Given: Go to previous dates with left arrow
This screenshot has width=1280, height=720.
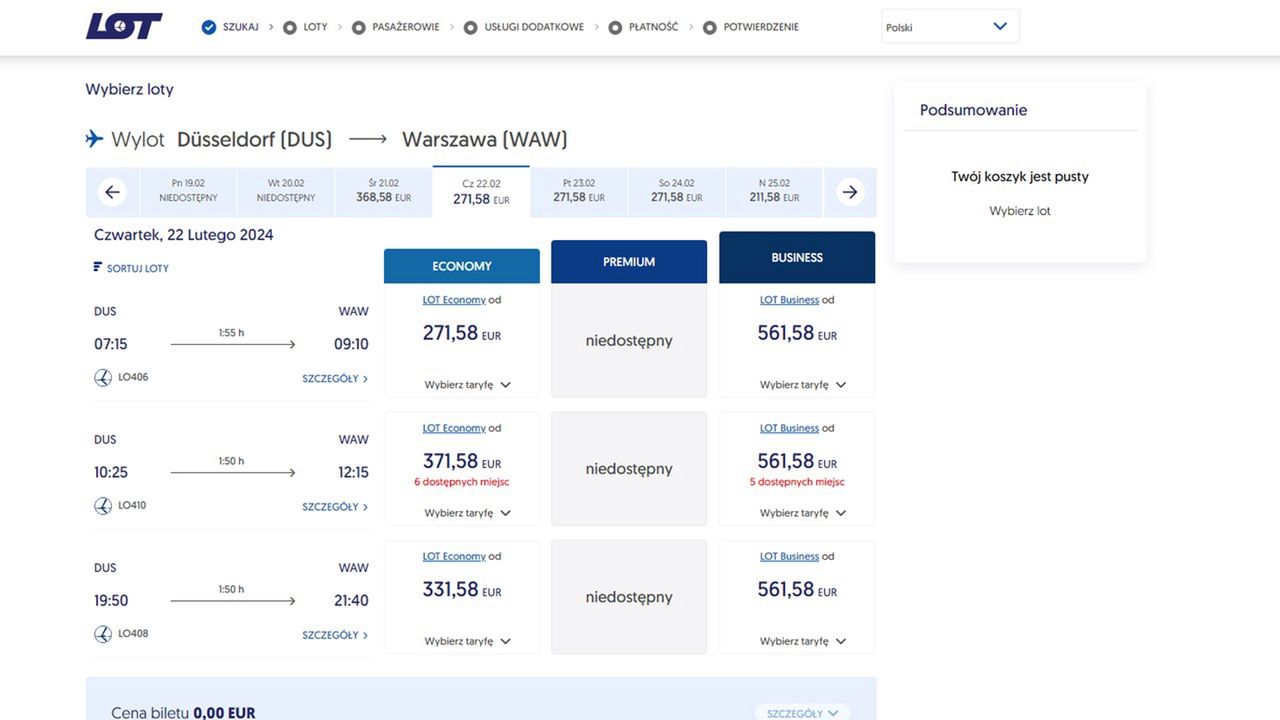Looking at the screenshot, I should tap(113, 192).
